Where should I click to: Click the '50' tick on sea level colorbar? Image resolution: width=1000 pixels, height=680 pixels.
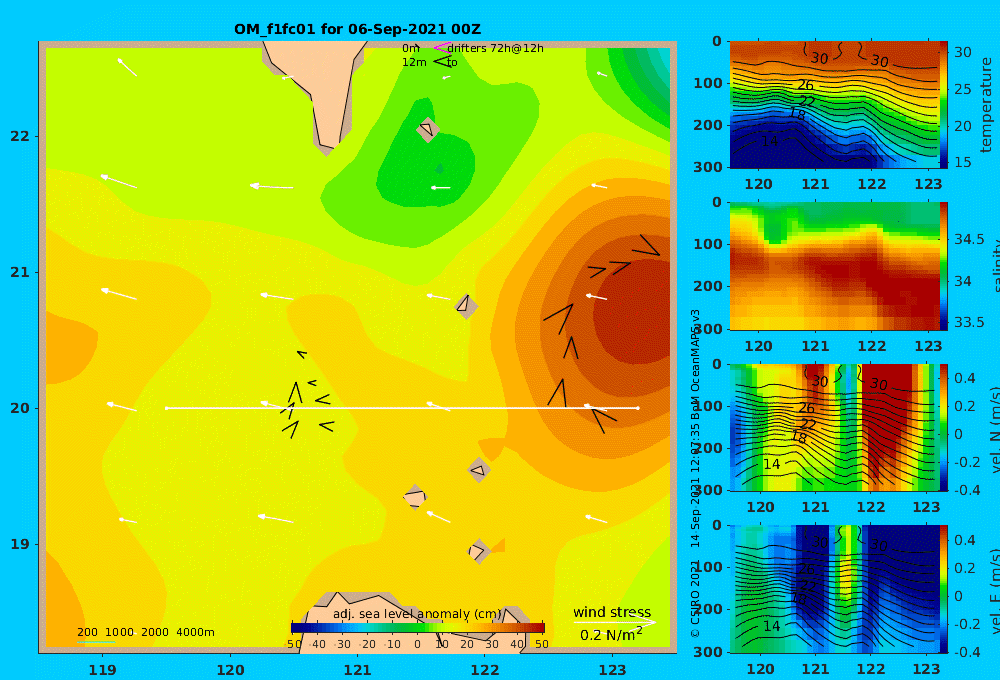point(541,644)
